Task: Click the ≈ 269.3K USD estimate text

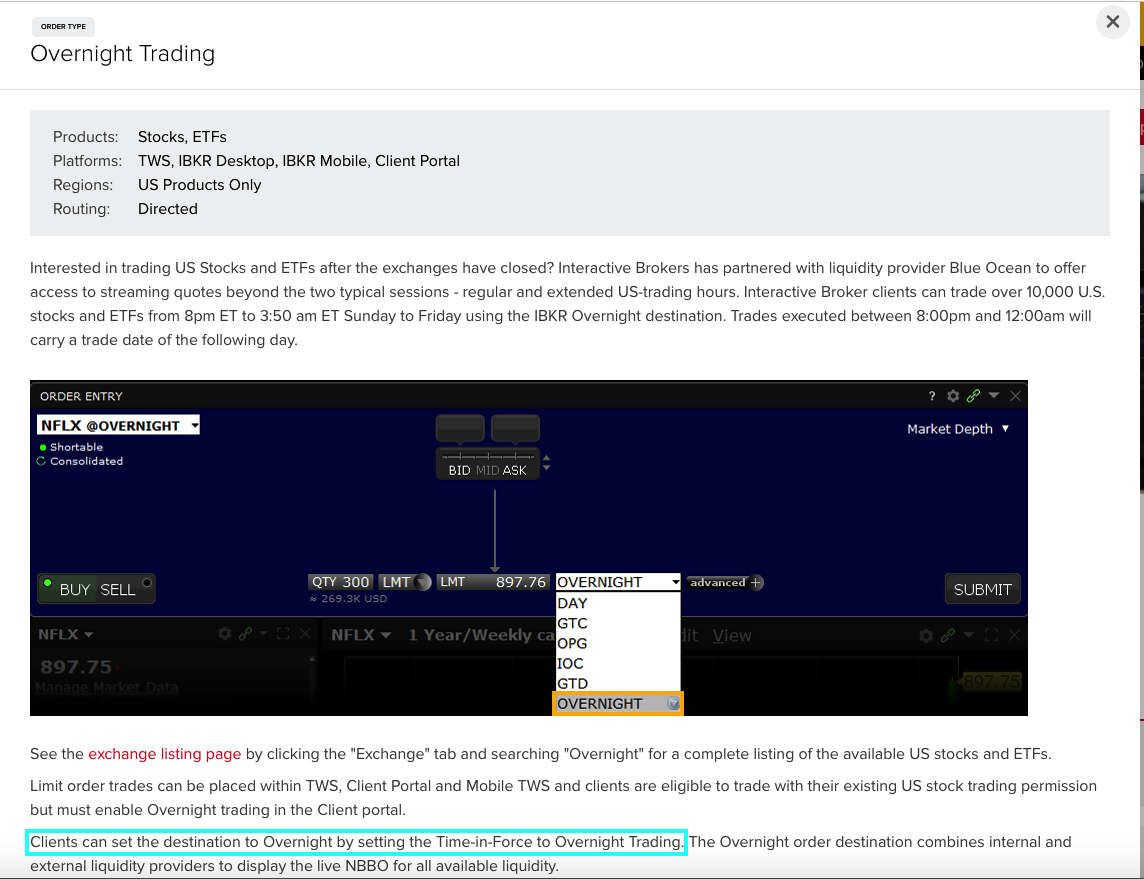Action: pyautogui.click(x=348, y=599)
